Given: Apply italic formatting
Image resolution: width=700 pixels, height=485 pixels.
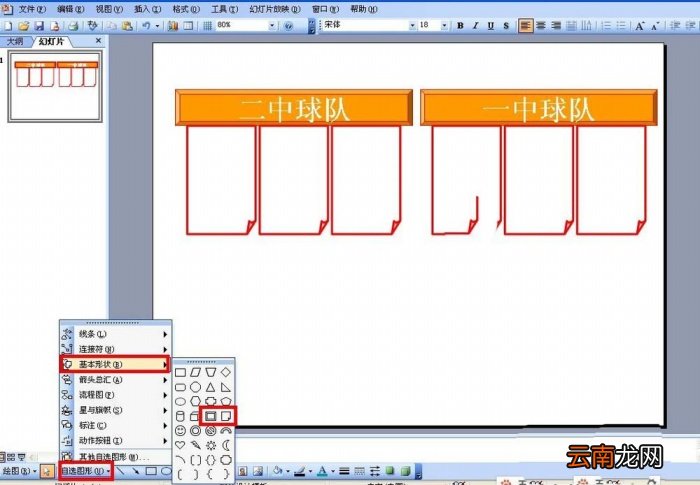Looking at the screenshot, I should pyautogui.click(x=475, y=26).
